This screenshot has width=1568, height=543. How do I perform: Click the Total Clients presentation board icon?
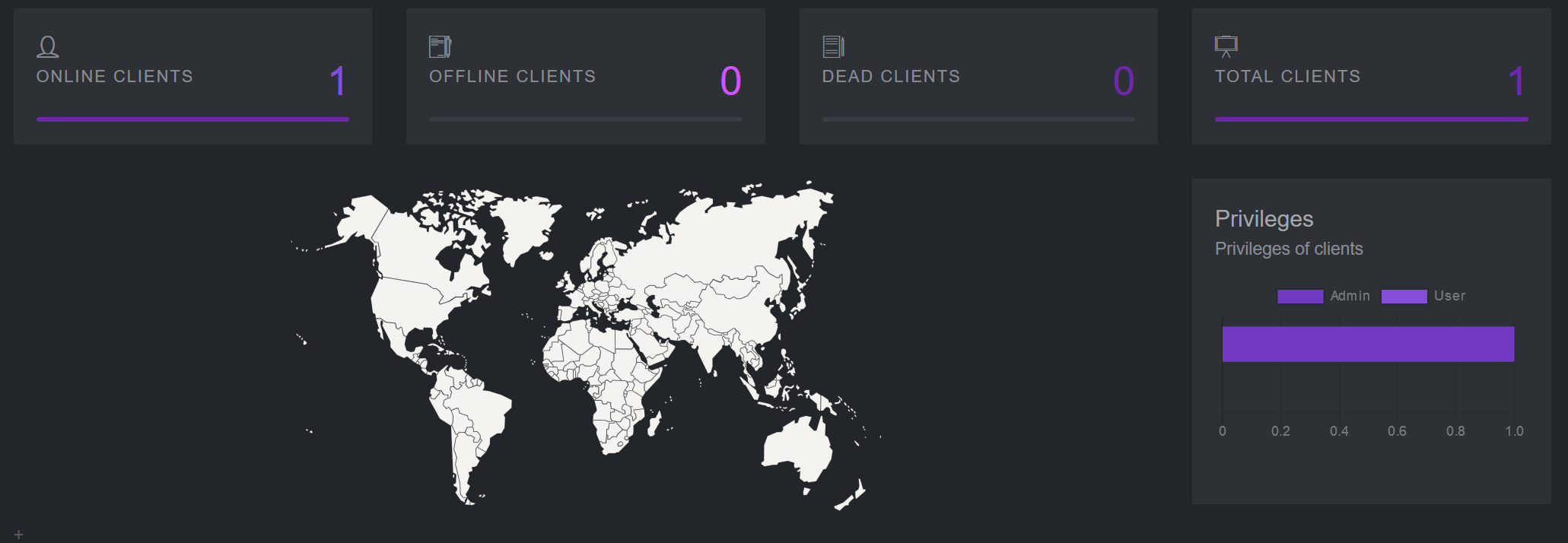[1226, 47]
